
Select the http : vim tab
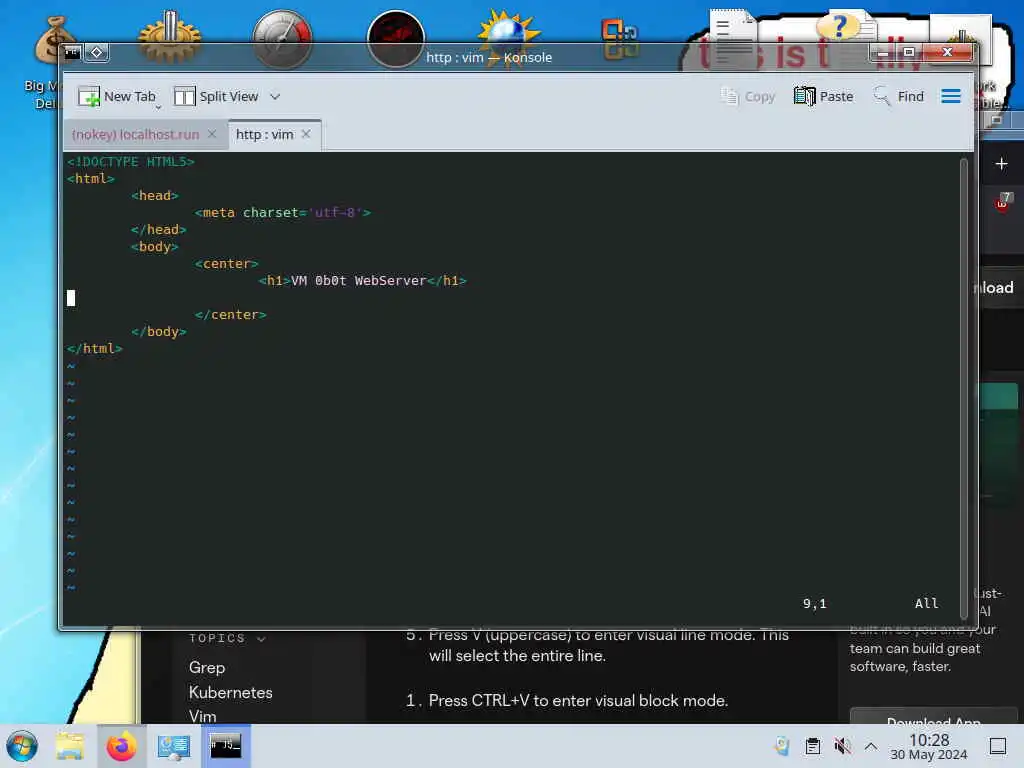click(264, 135)
